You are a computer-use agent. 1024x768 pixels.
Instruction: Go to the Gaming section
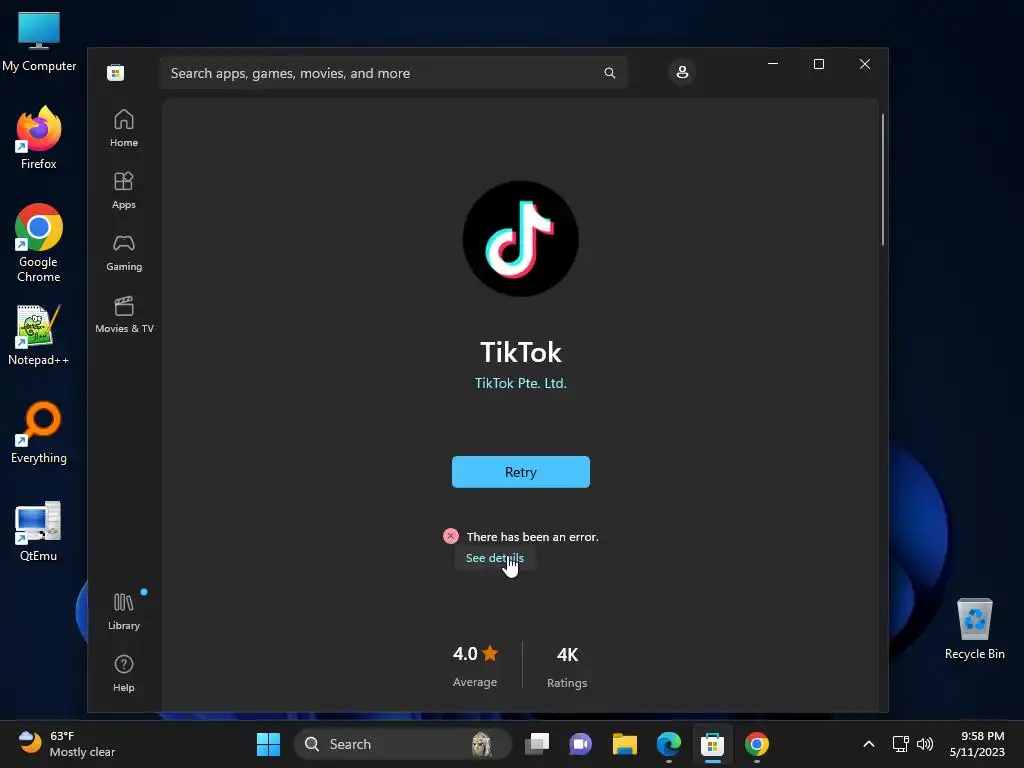(123, 253)
